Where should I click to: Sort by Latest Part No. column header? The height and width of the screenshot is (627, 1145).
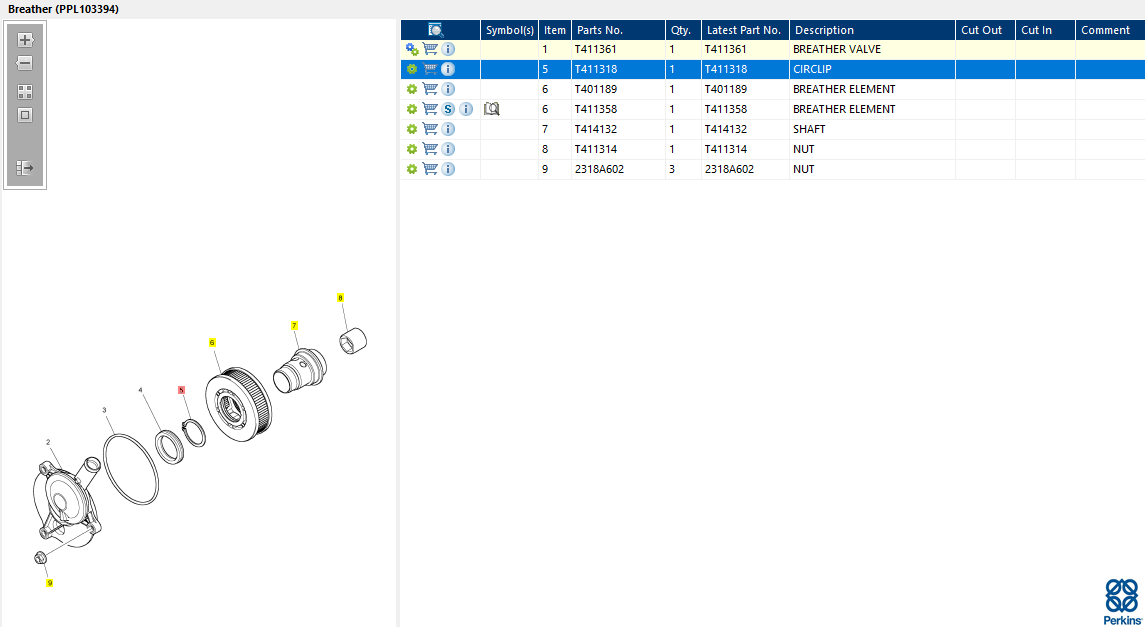746,30
